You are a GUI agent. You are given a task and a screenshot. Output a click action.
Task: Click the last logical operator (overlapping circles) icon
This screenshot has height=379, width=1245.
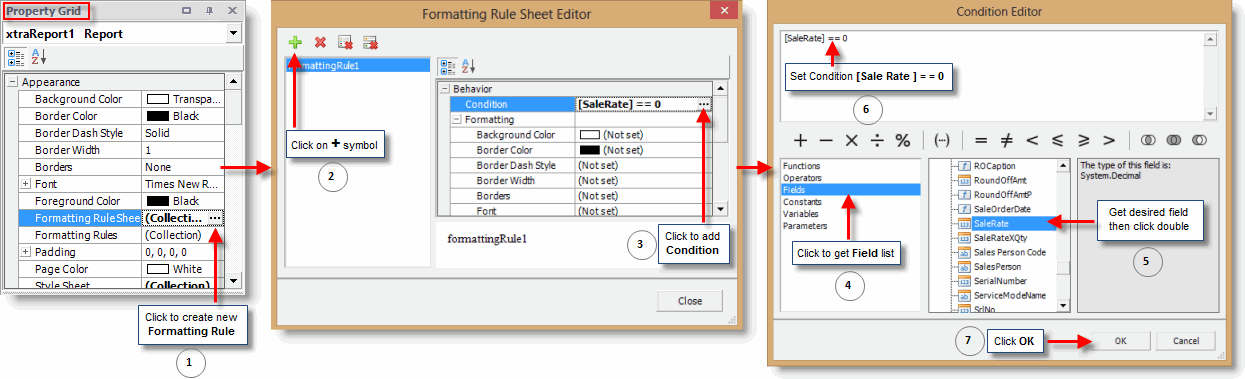[x=1199, y=139]
